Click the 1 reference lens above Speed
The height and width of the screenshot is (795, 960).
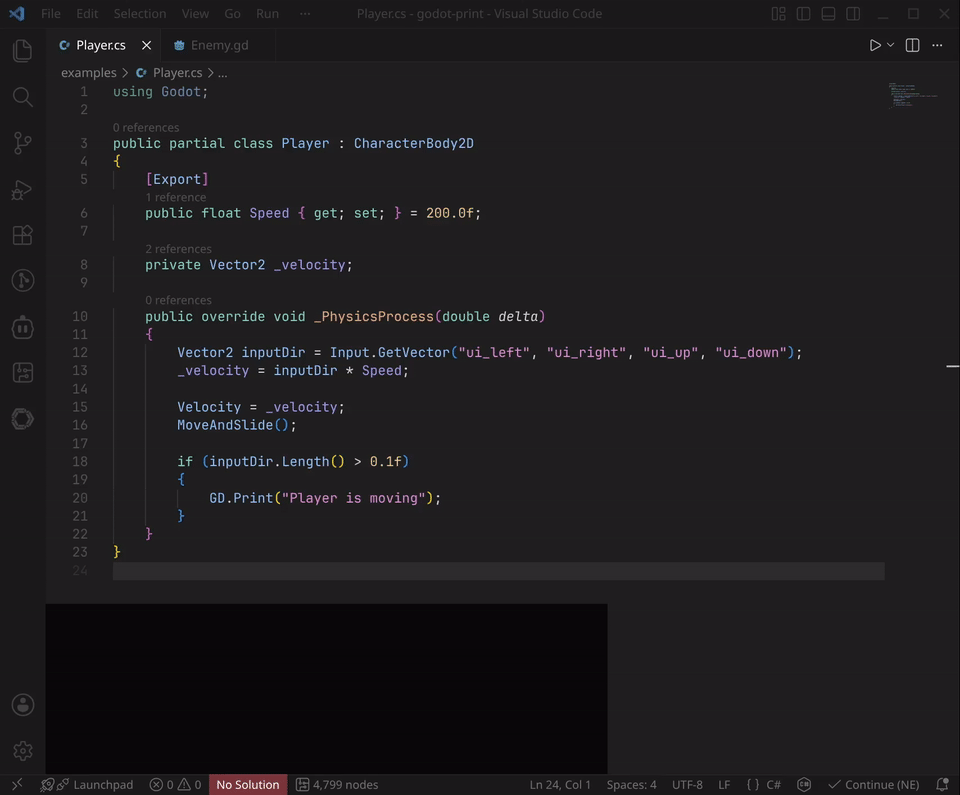pos(176,197)
